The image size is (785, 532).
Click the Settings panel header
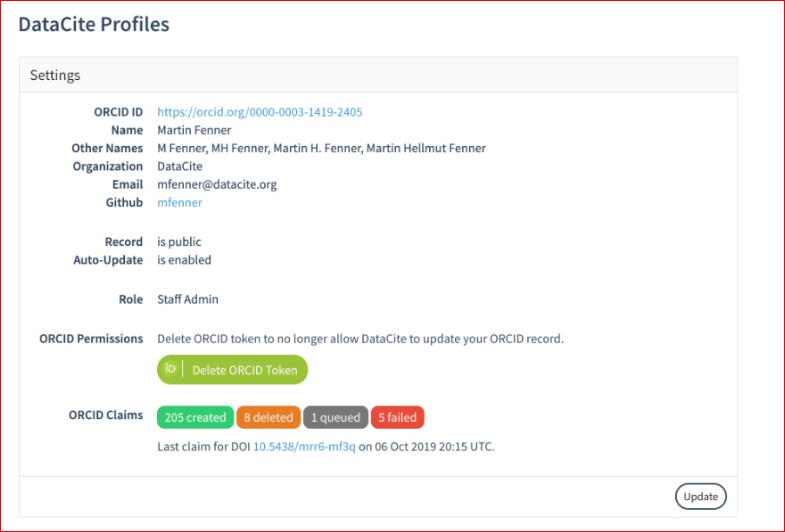[x=55, y=75]
